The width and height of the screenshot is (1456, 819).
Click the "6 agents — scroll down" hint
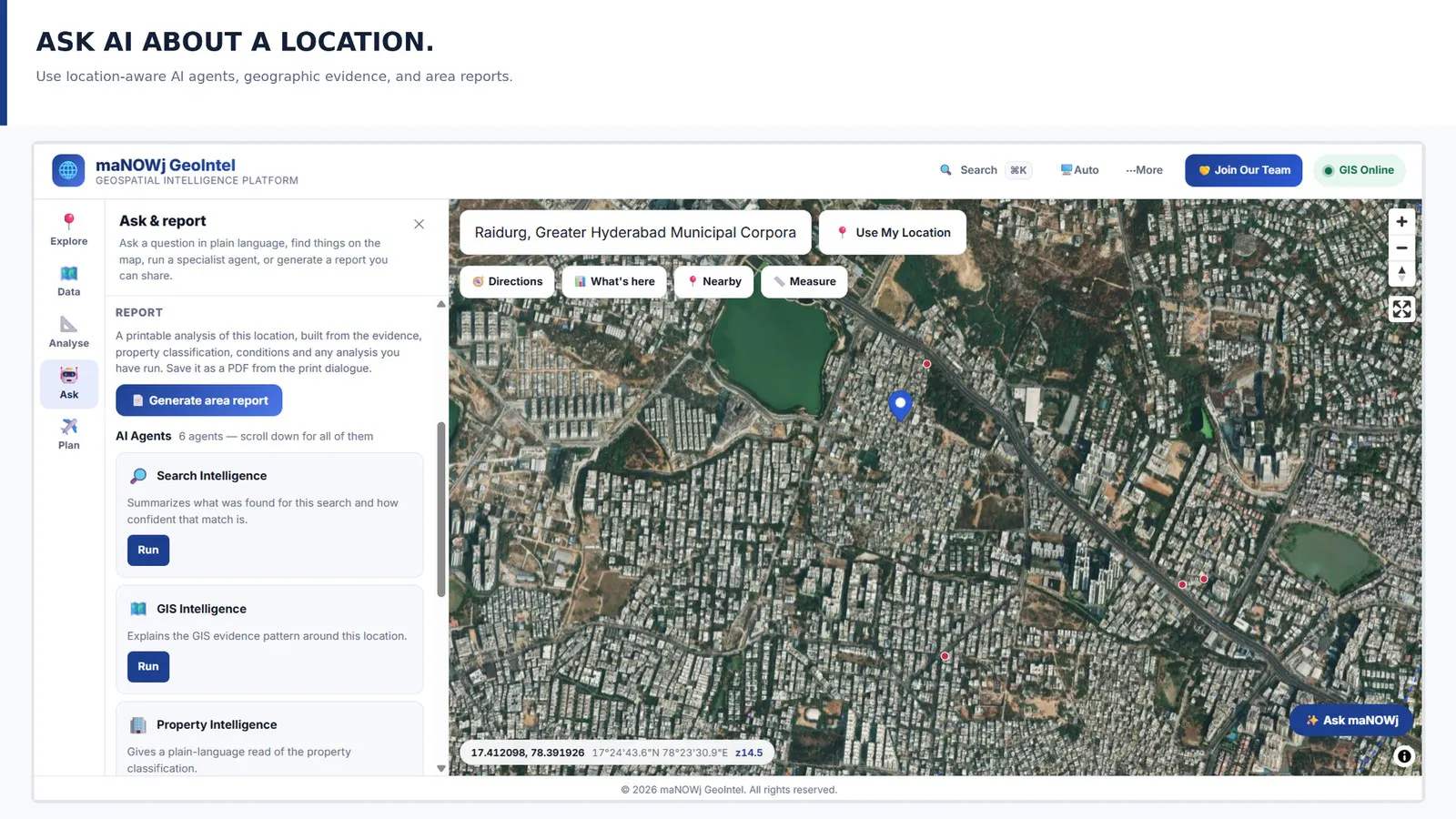[276, 437]
